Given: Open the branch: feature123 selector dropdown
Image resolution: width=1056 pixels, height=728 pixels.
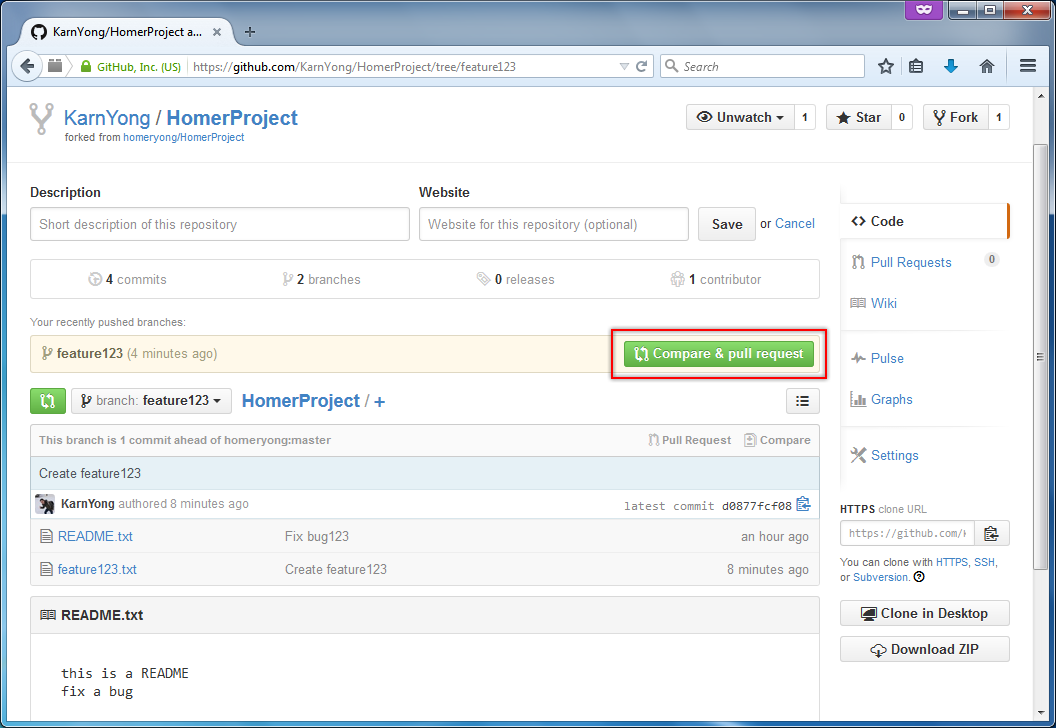Looking at the screenshot, I should click(151, 401).
